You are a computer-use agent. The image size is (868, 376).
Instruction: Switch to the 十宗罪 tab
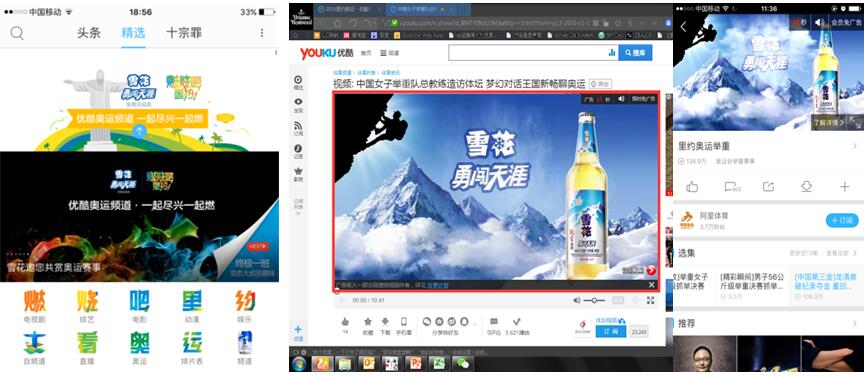(x=184, y=33)
